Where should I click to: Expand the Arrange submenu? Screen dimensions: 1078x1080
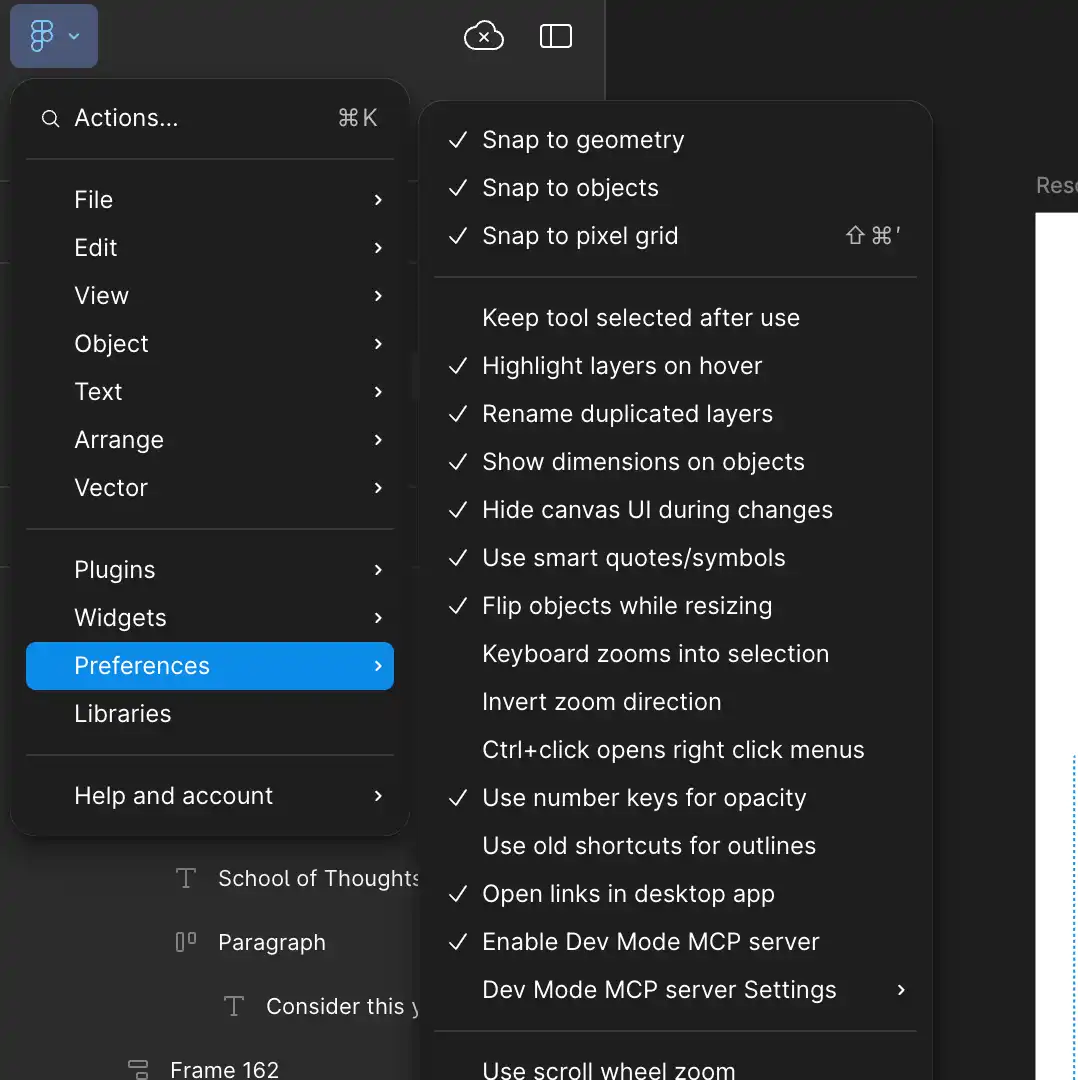(x=210, y=439)
